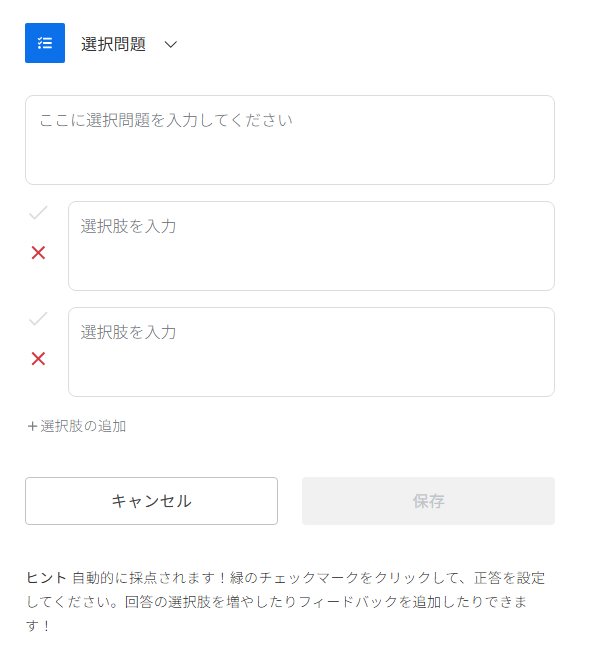Image resolution: width=601 pixels, height=656 pixels.
Task: Add another choice via 選択肢の追加
Action: coord(77,426)
